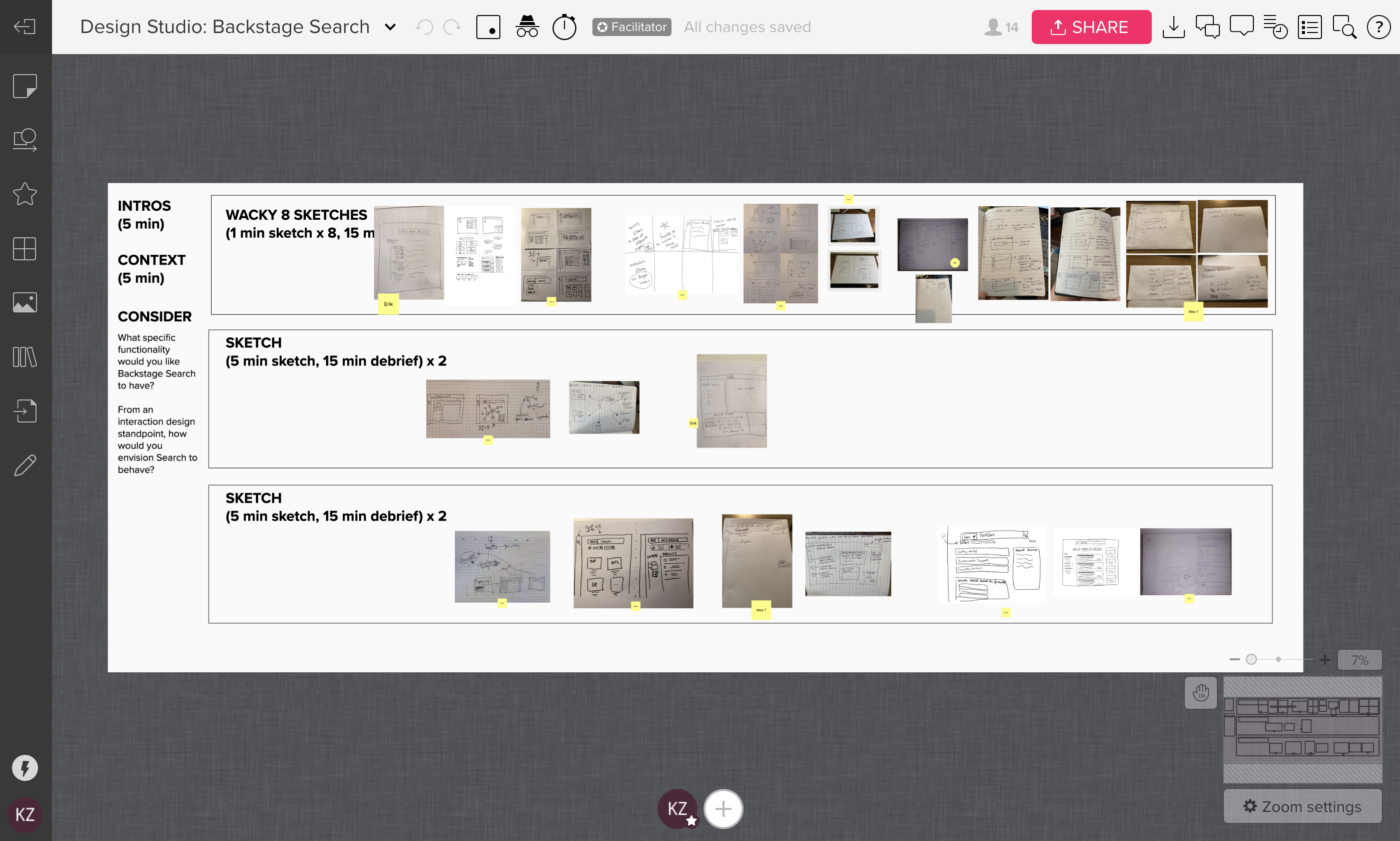Open the Zoom settings menu
The height and width of the screenshot is (841, 1400).
coord(1302,806)
